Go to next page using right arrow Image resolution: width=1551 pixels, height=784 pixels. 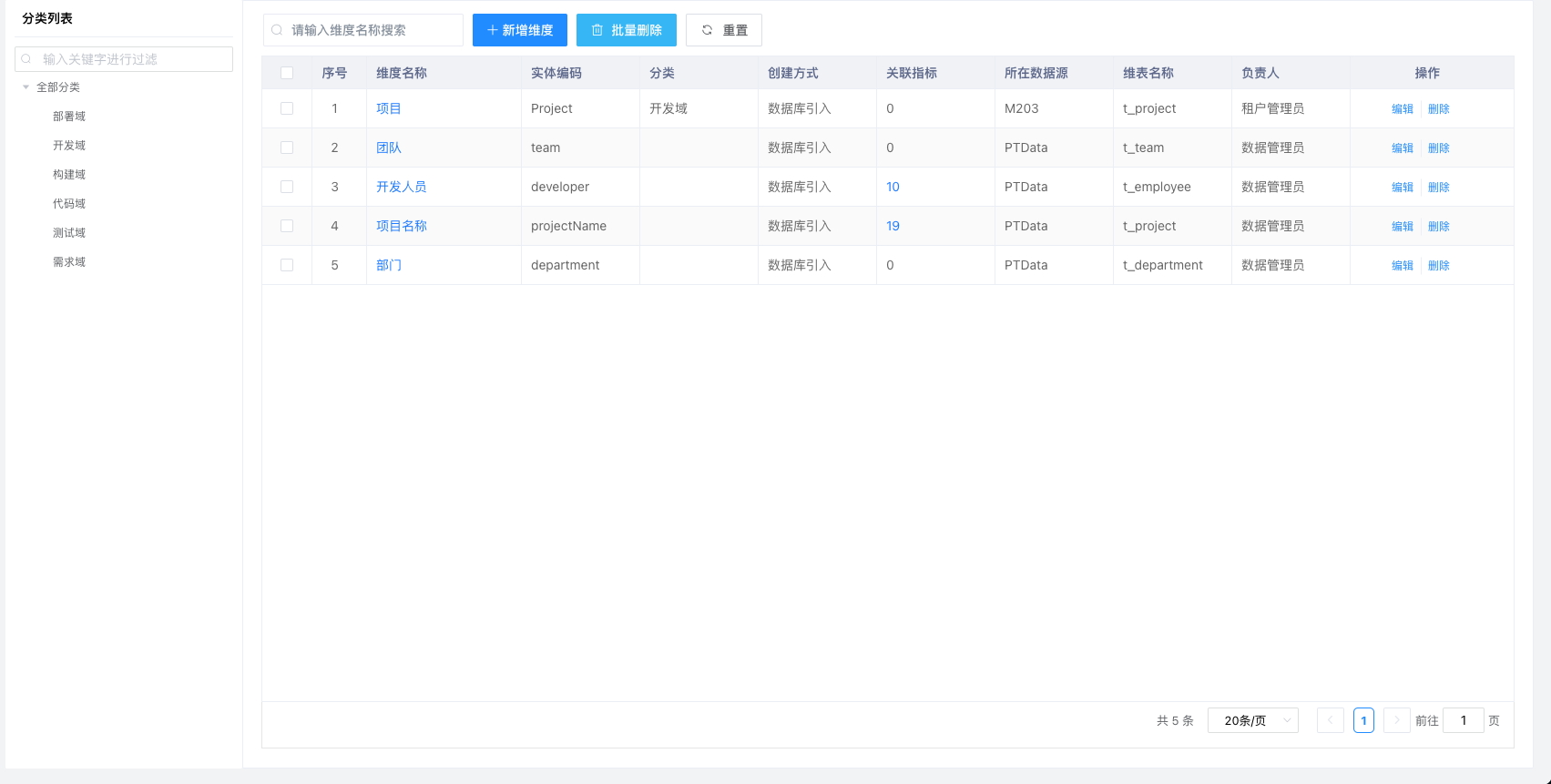(x=1396, y=720)
